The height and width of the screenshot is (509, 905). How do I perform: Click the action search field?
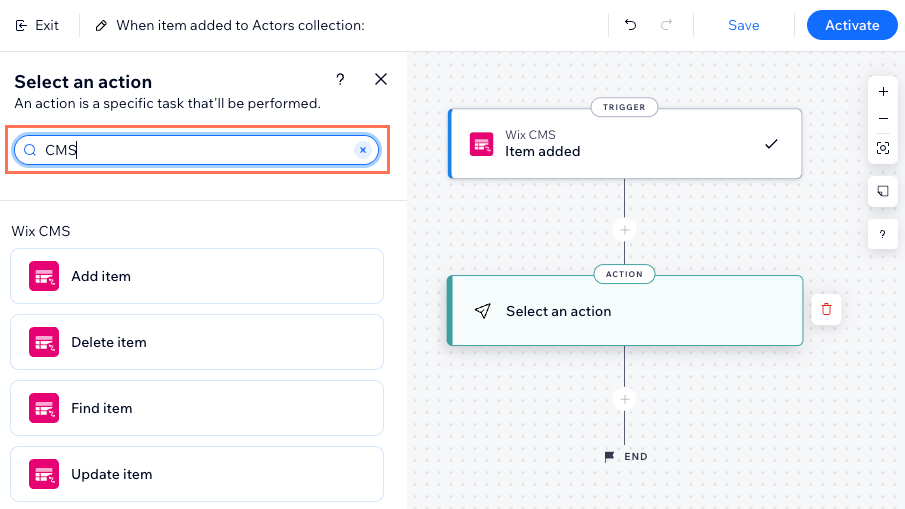point(196,150)
